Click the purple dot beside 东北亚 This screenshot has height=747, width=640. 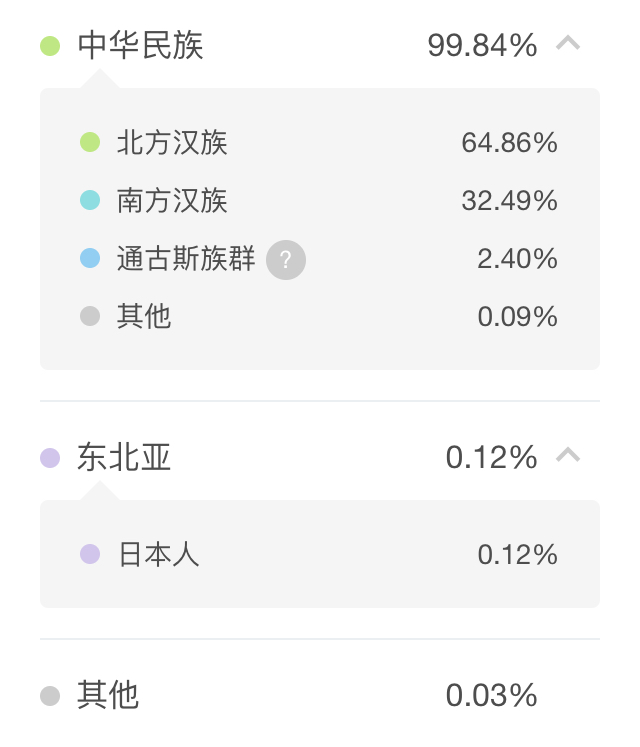(50, 458)
